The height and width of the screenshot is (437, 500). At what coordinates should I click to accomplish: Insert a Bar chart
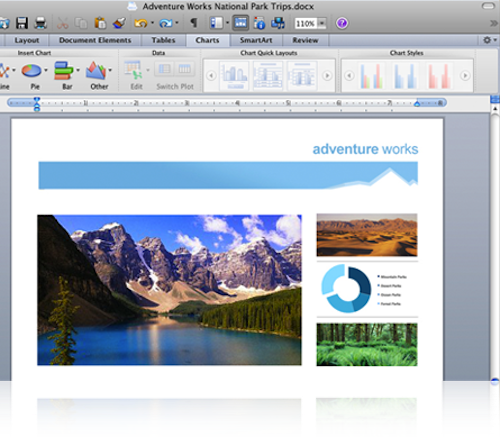point(64,71)
